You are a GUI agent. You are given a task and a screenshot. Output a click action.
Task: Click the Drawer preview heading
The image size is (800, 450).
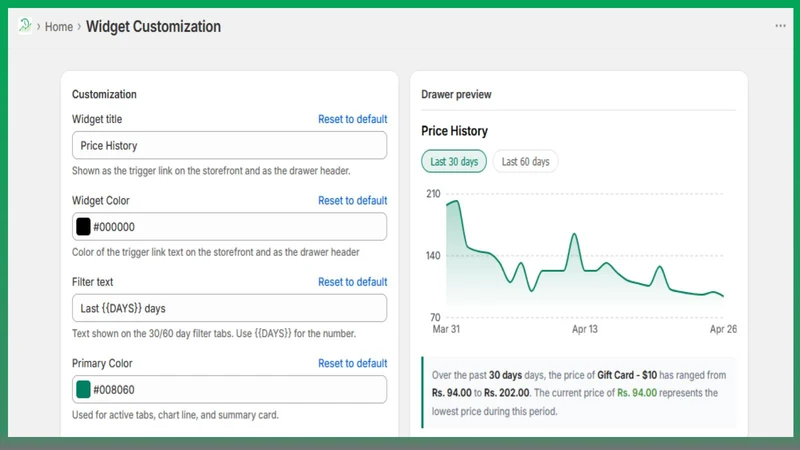(456, 94)
